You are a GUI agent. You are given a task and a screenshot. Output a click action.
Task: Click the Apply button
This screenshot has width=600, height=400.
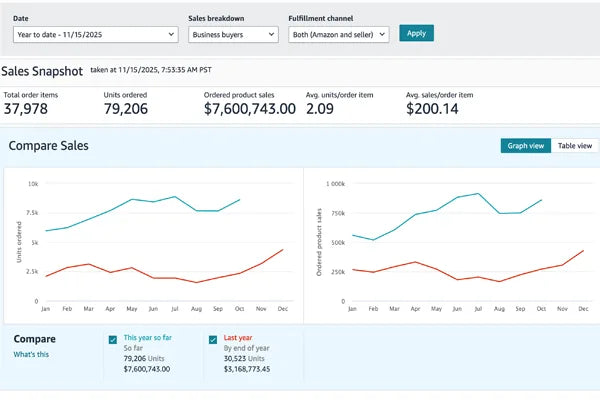tap(416, 33)
